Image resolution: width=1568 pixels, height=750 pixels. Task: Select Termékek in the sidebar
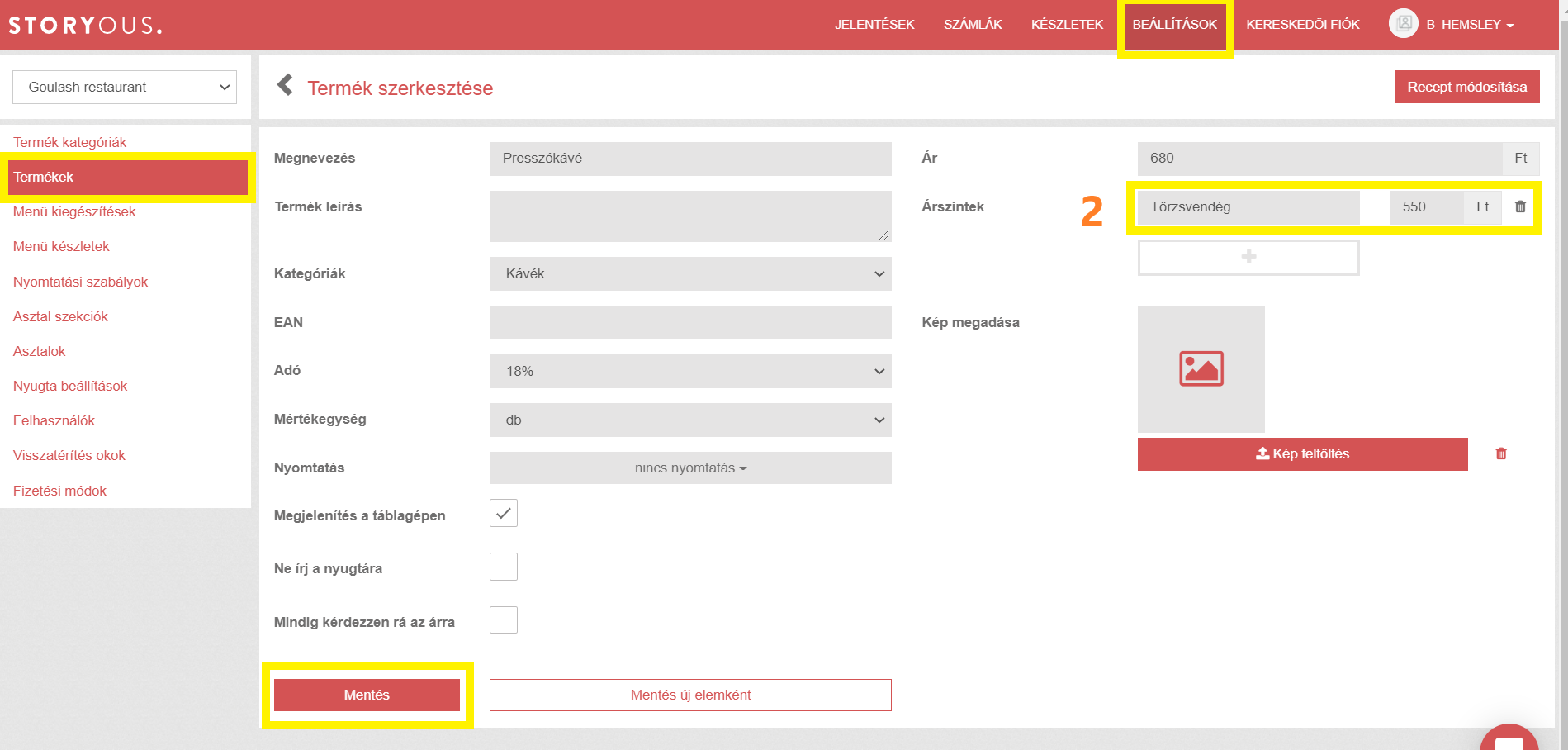128,177
